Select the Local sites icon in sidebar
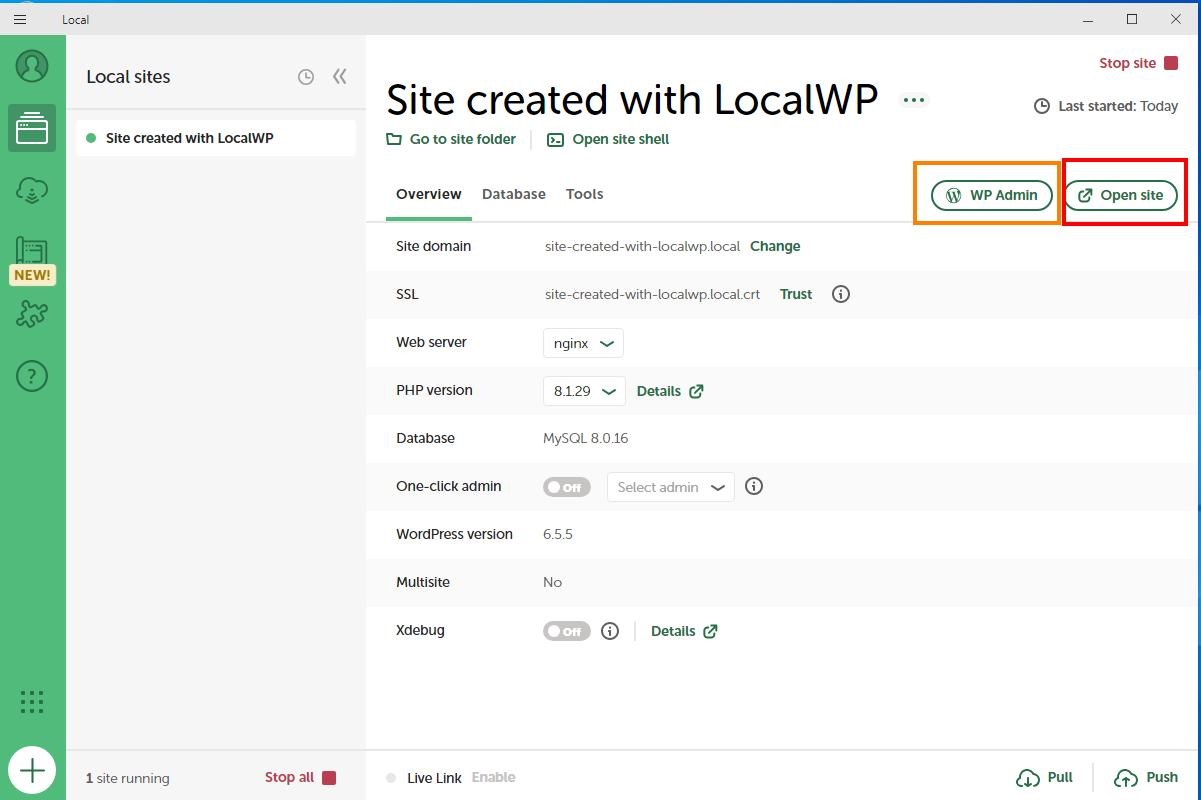 32,128
